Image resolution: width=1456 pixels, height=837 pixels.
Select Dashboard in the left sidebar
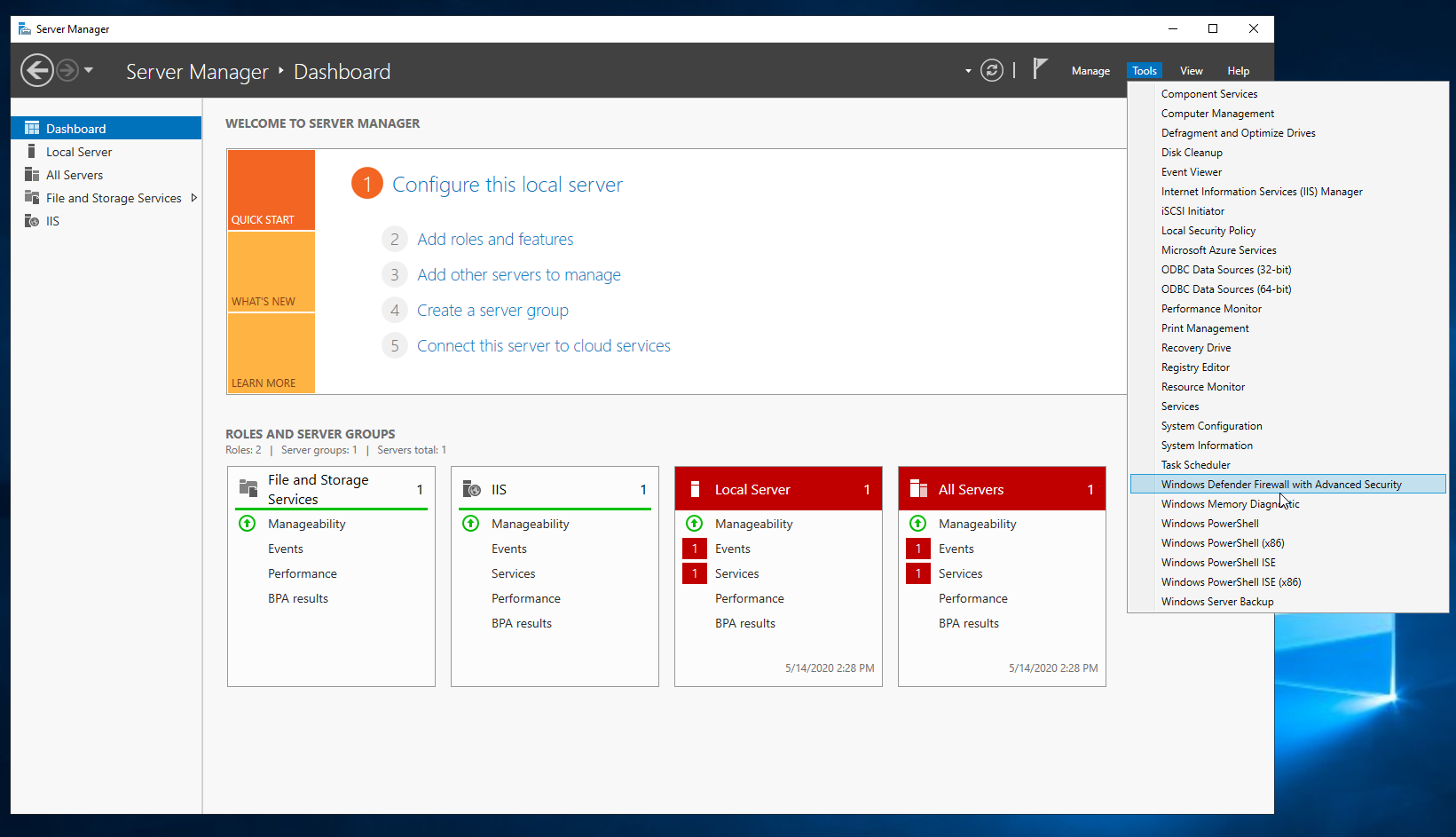click(75, 128)
